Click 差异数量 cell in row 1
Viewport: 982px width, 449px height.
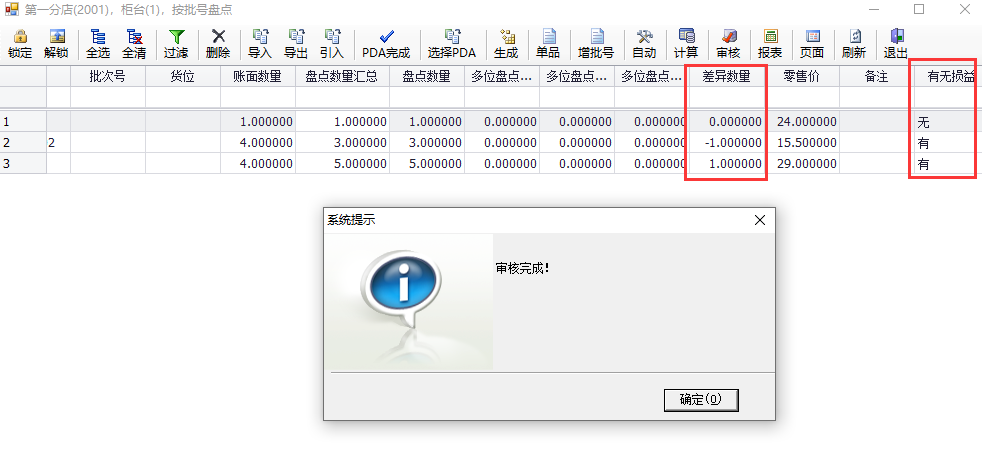(727, 122)
